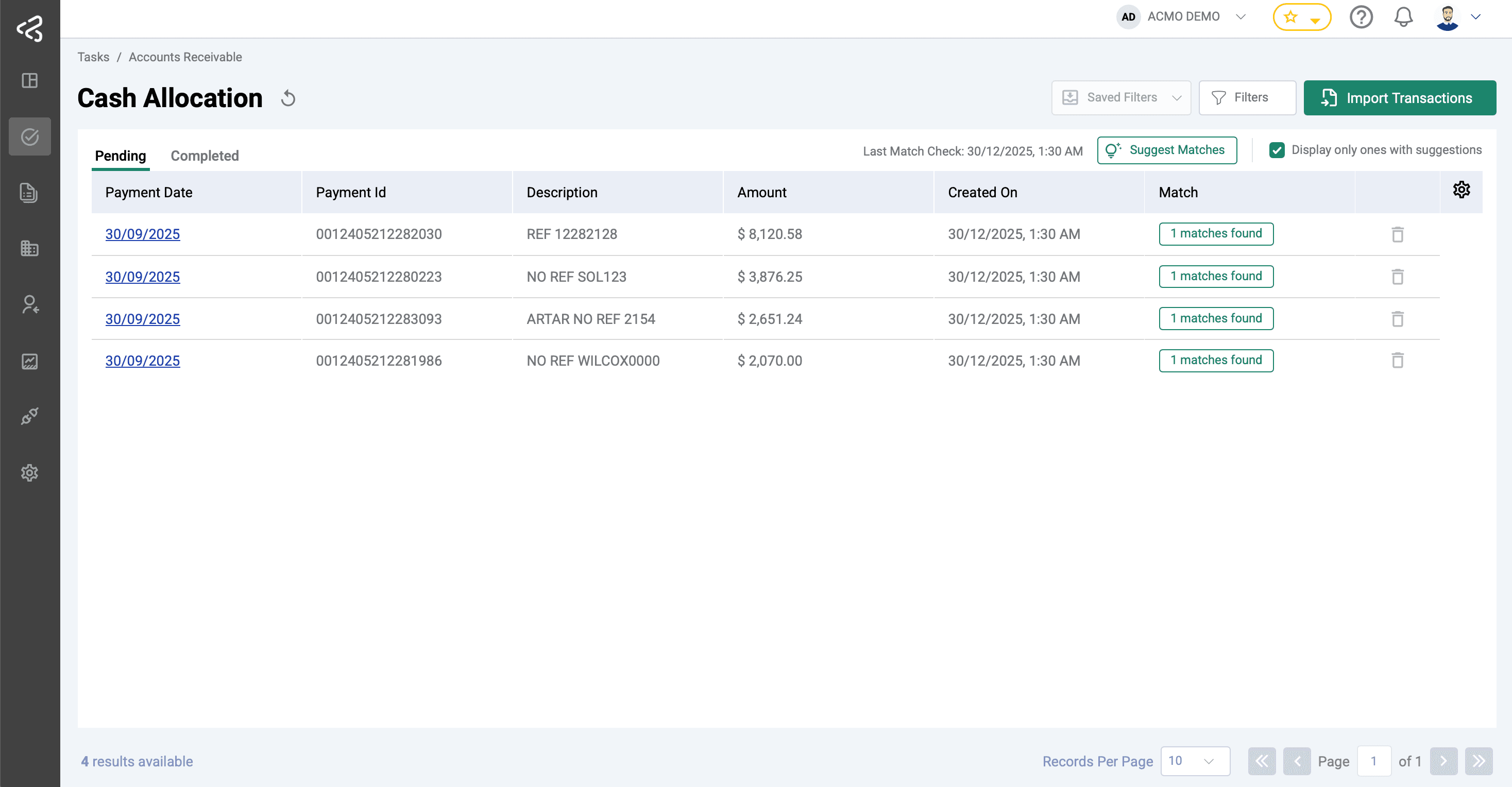Viewport: 1512px width, 787px height.
Task: Delete the NO REF WILCOX0000 row
Action: point(1398,361)
